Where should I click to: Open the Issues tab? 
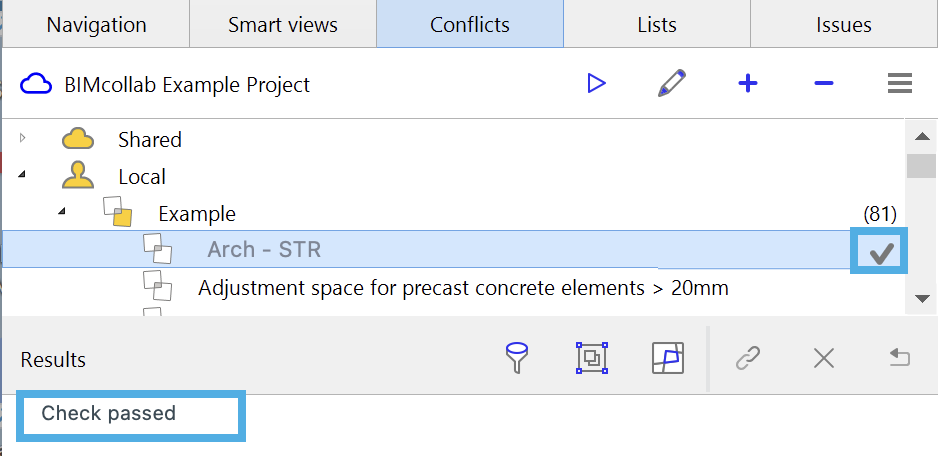pos(843,25)
